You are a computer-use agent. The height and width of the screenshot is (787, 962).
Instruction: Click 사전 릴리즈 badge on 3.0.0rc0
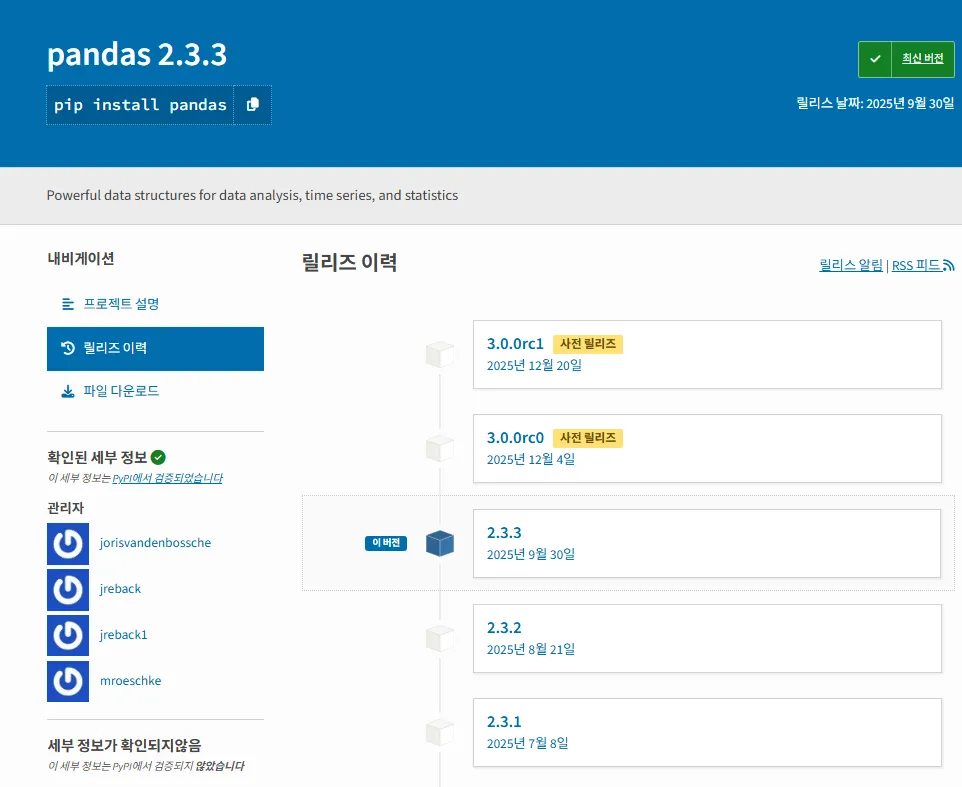[588, 438]
